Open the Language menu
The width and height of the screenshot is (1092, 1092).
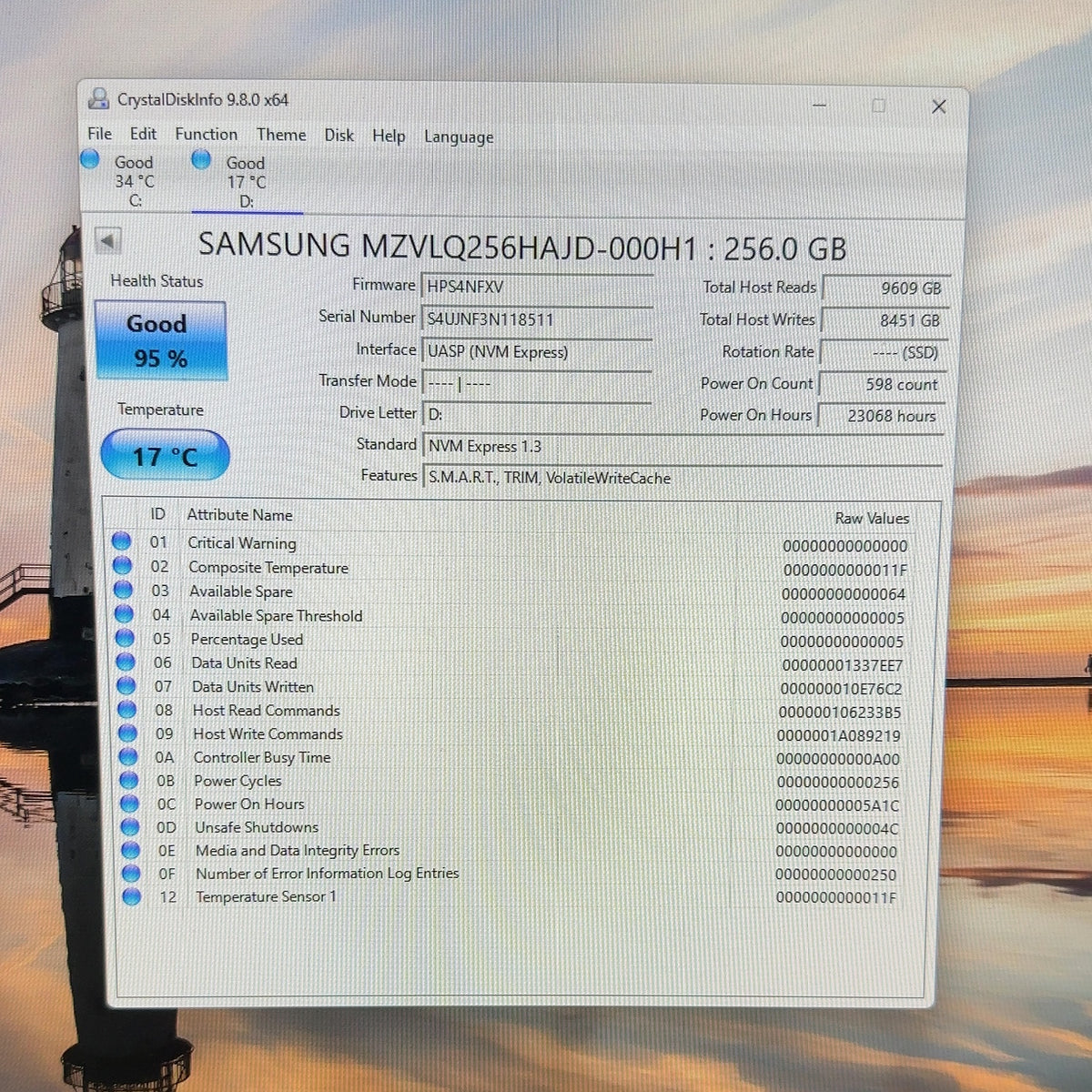coord(459,137)
